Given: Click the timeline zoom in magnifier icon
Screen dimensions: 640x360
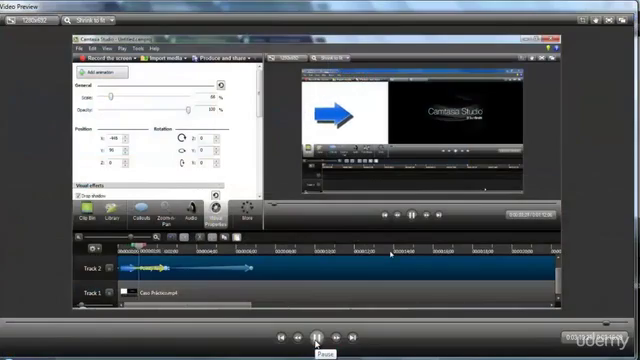Looking at the screenshot, I should [156, 237].
